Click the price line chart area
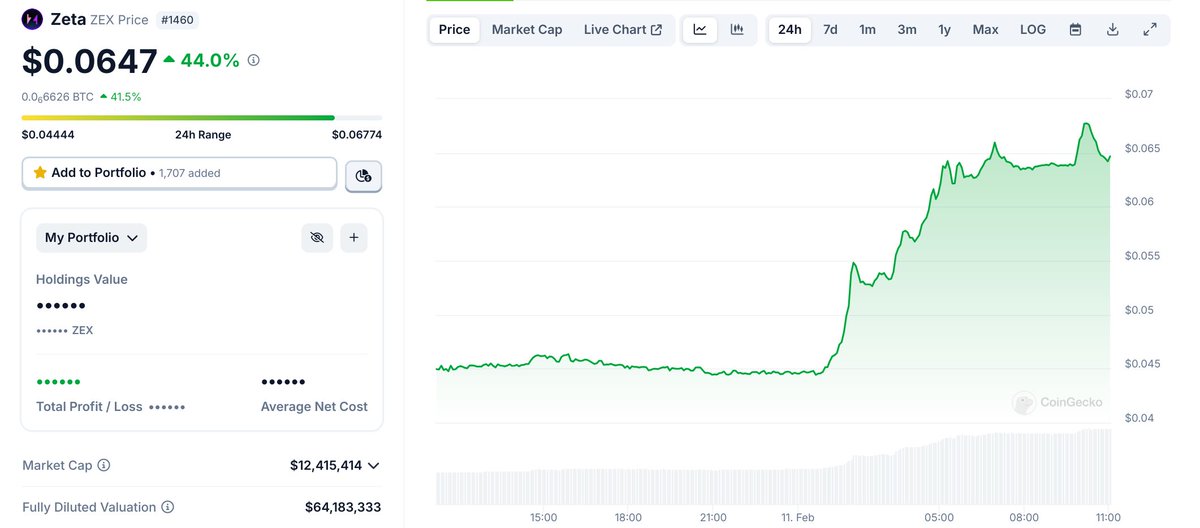This screenshot has height=528, width=1200. (774, 270)
